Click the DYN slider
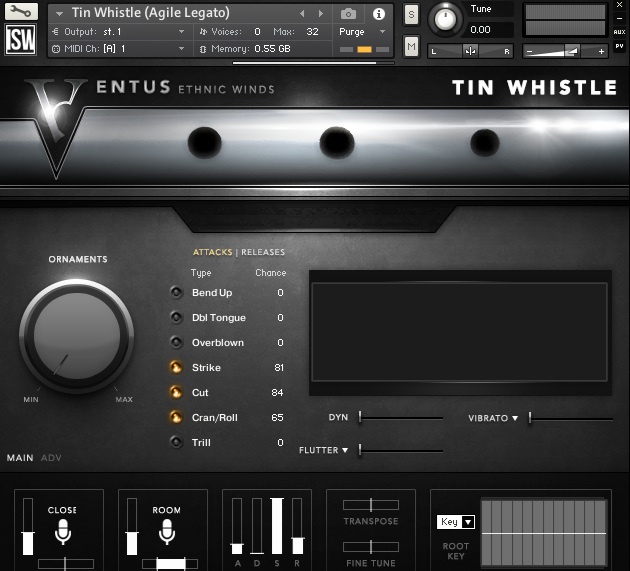The width and height of the screenshot is (630, 571). (x=401, y=418)
